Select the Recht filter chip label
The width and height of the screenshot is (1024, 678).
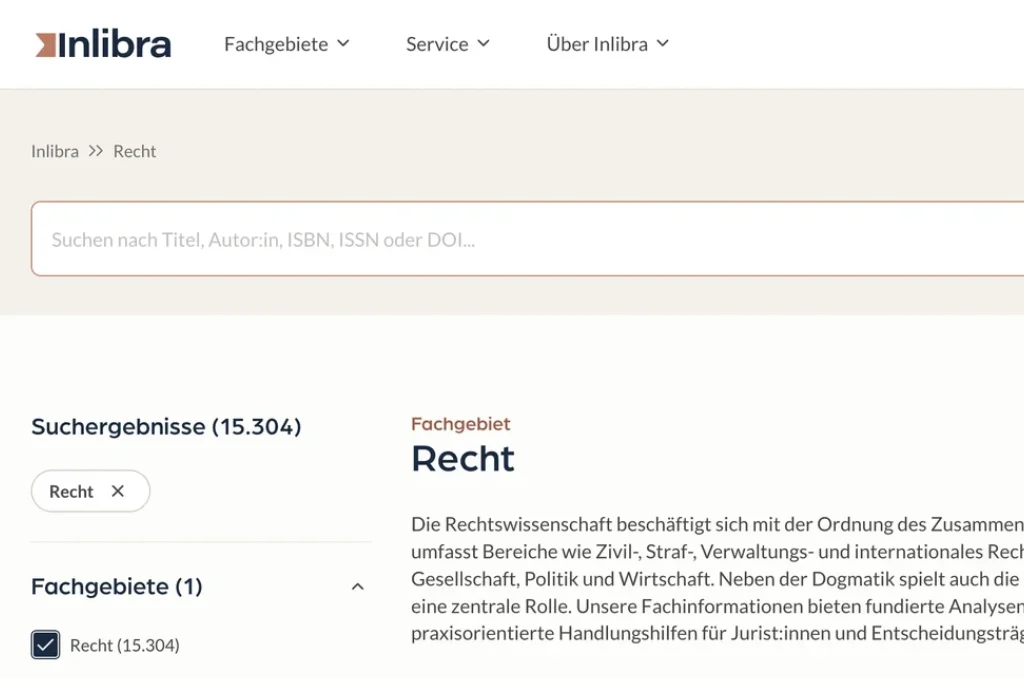click(71, 491)
